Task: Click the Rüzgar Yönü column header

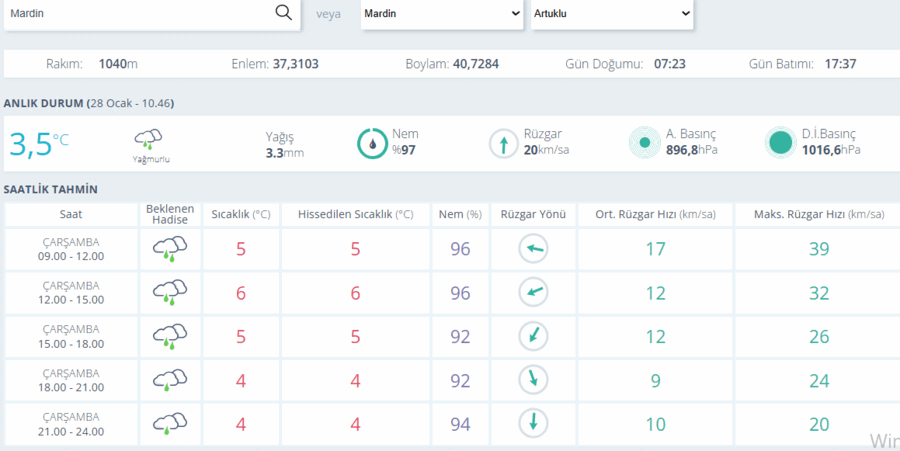Action: point(533,215)
